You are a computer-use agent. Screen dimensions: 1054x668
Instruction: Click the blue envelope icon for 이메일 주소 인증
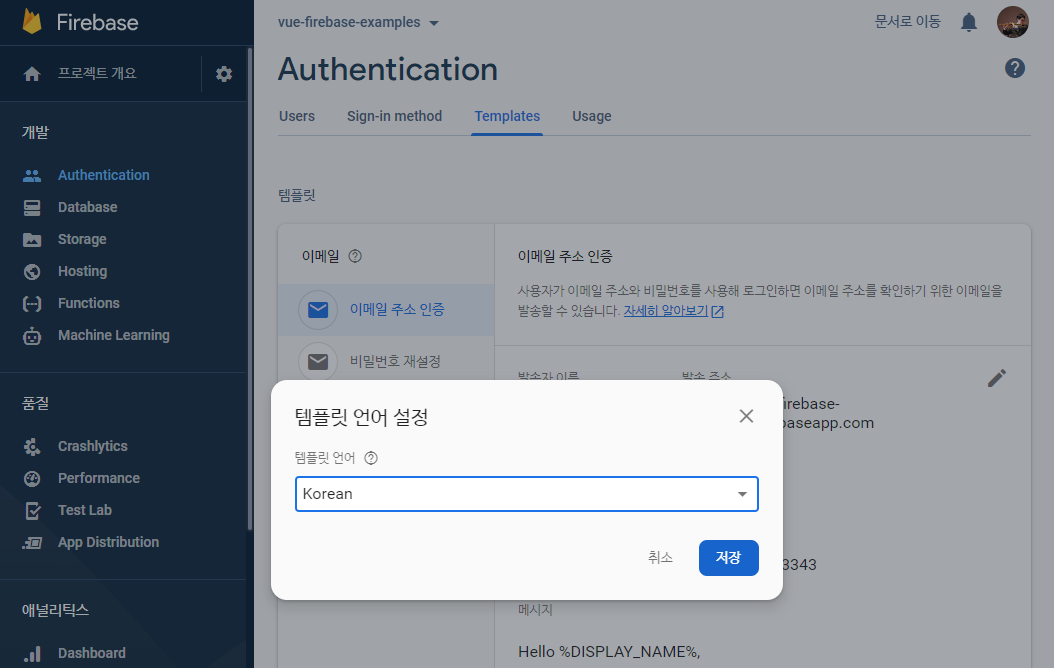pyautogui.click(x=318, y=310)
